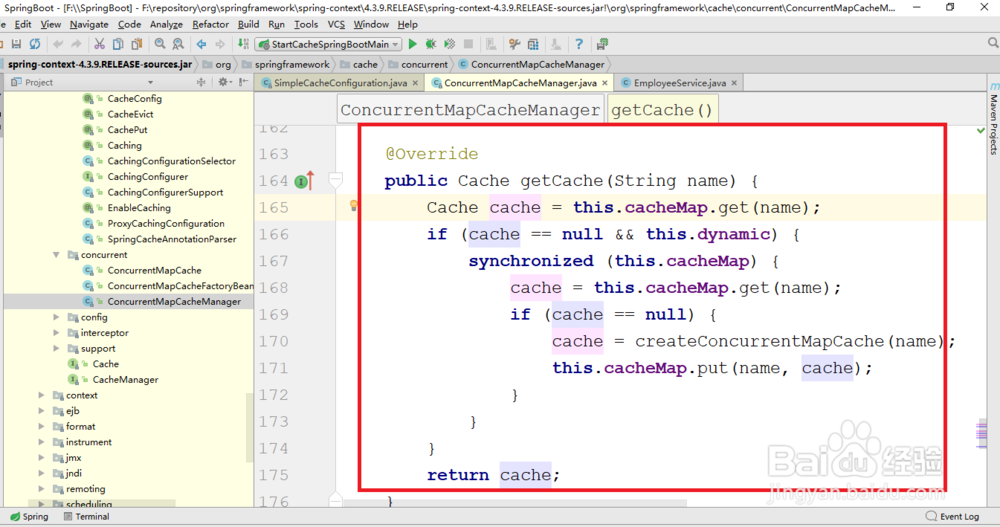
Task: Open the Spring tool window
Action: pyautogui.click(x=29, y=517)
